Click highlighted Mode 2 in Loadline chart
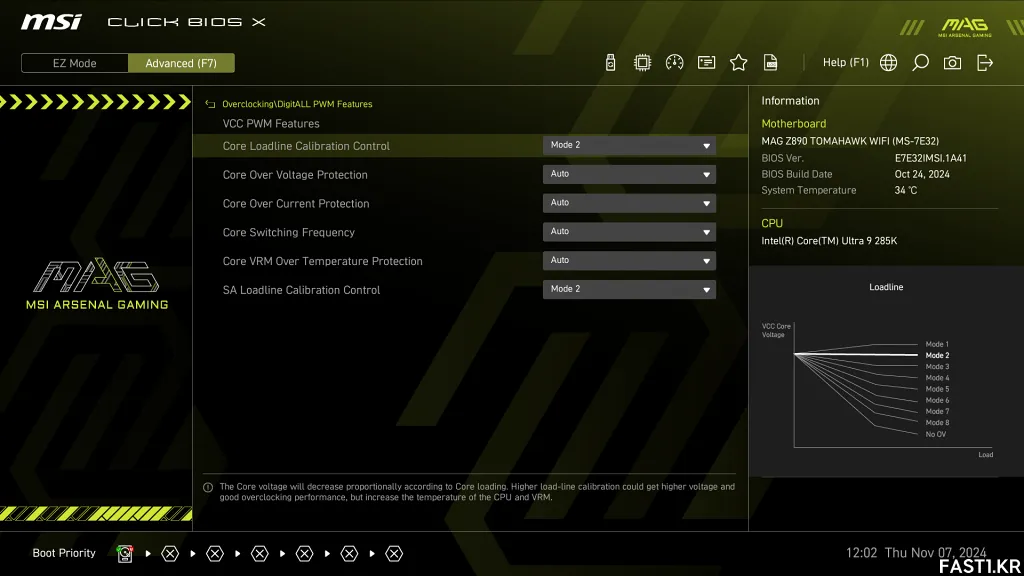This screenshot has height=576, width=1024. point(937,355)
